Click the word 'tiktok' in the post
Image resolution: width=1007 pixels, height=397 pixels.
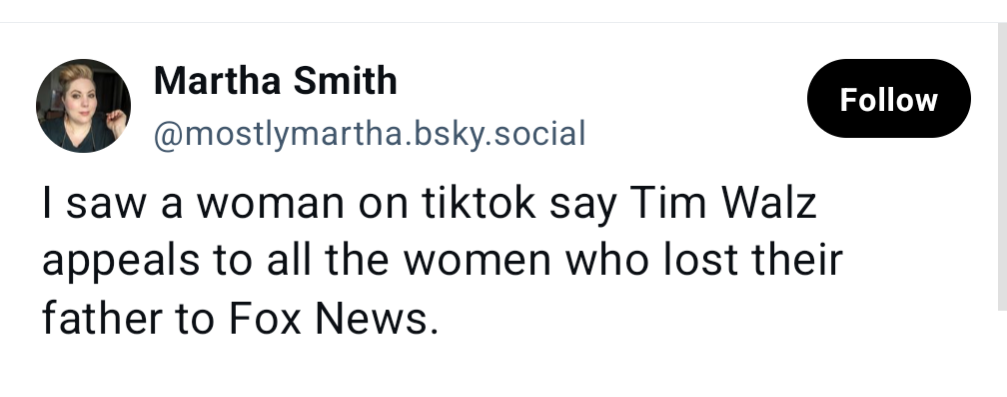(x=478, y=202)
